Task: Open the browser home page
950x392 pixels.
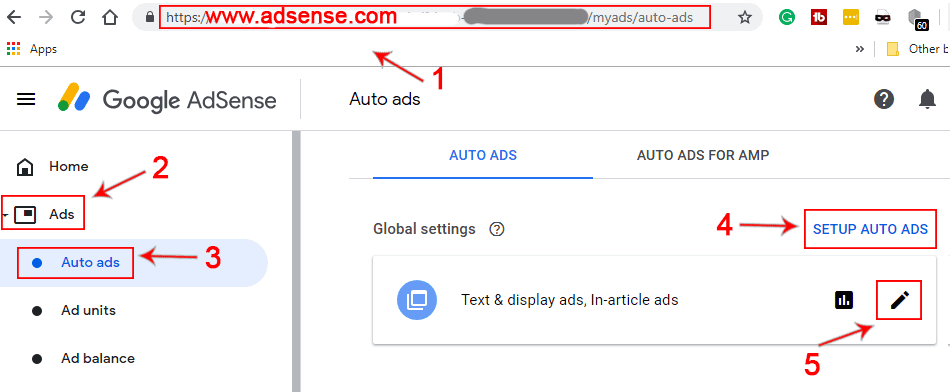Action: tap(110, 17)
